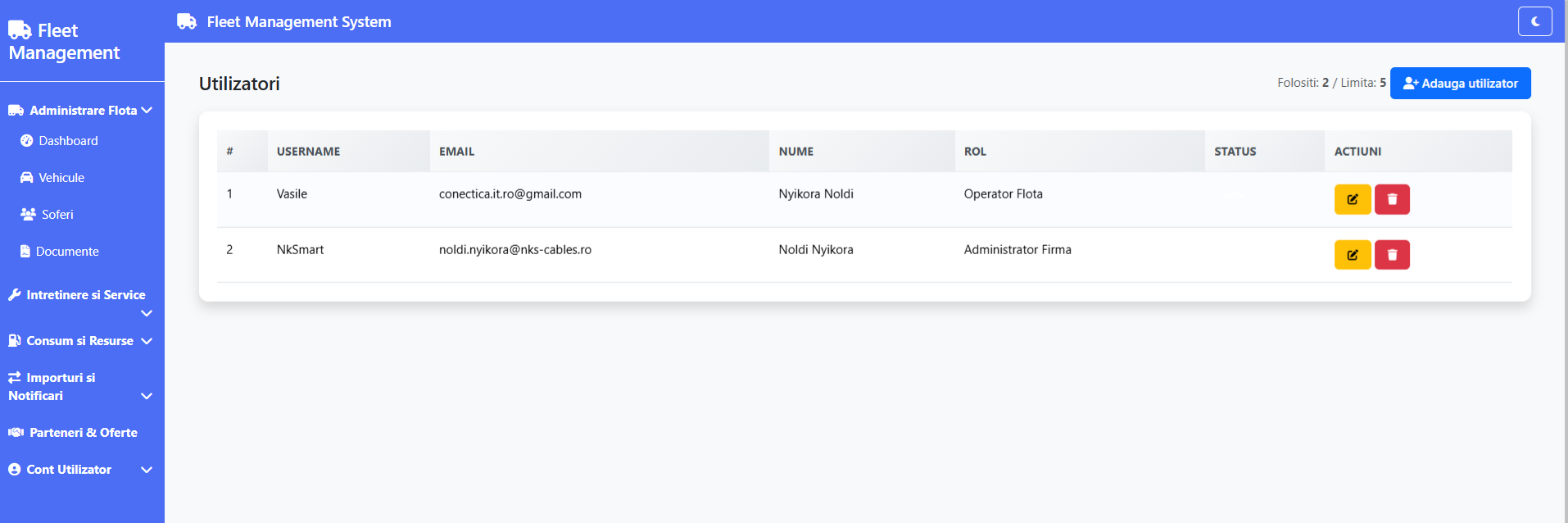Click the megaphone icon next to Parteneri & Oferte

(16, 432)
